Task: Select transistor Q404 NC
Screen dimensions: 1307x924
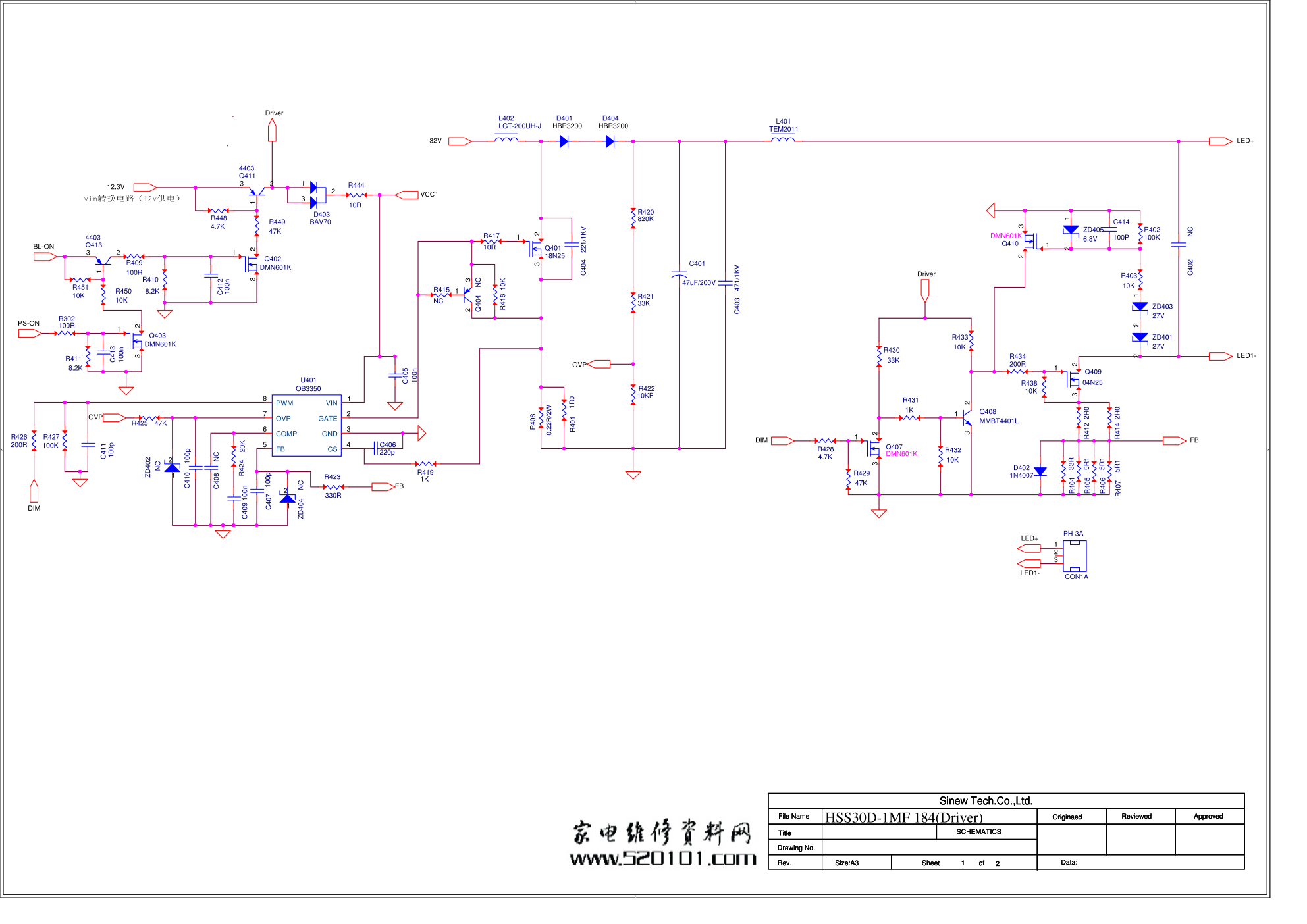Action: [x=467, y=295]
